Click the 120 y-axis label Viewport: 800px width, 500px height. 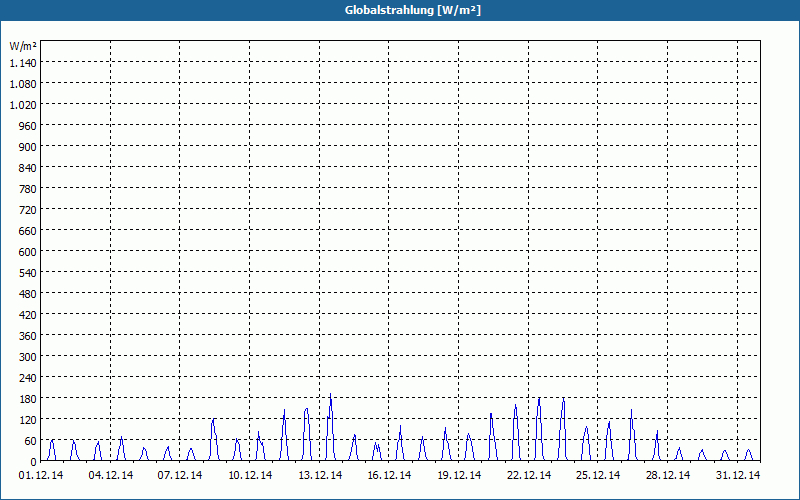(x=28, y=420)
